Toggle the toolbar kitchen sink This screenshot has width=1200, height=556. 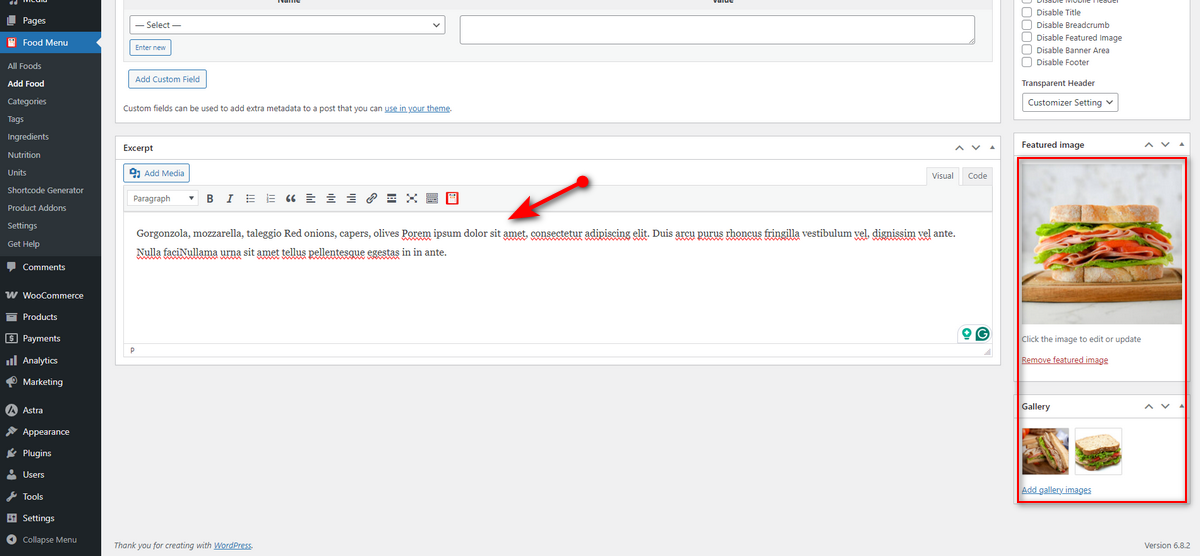pos(432,199)
